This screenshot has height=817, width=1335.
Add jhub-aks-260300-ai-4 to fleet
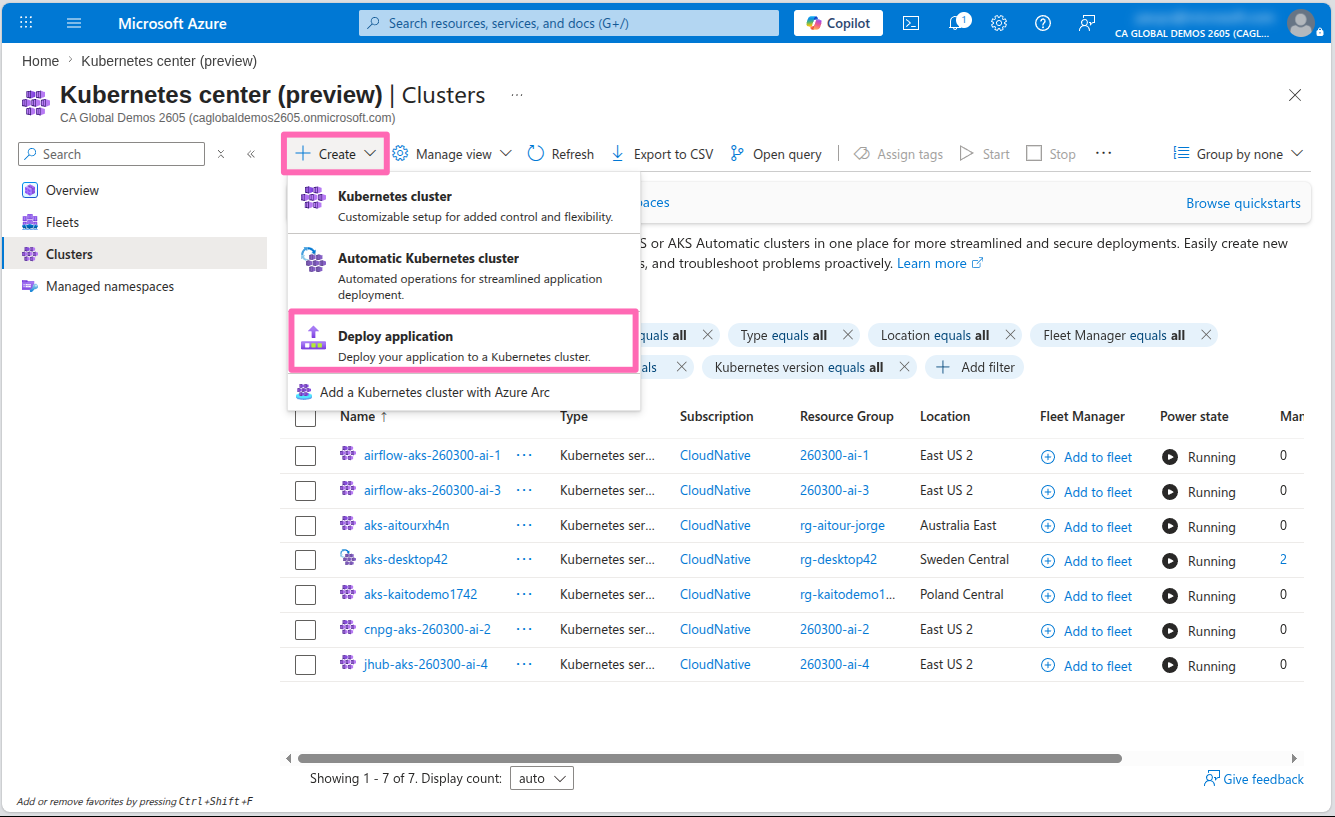point(1087,666)
